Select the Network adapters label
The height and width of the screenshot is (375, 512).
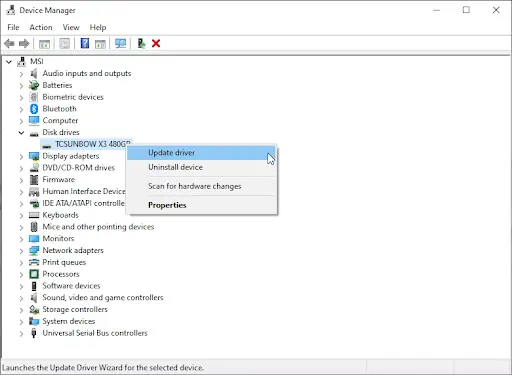tap(73, 250)
